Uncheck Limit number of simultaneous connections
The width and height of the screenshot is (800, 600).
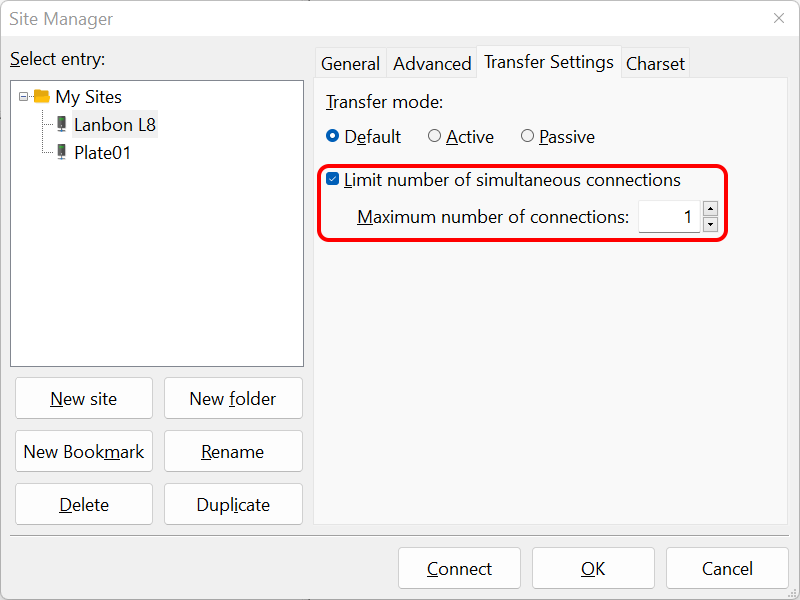click(333, 180)
